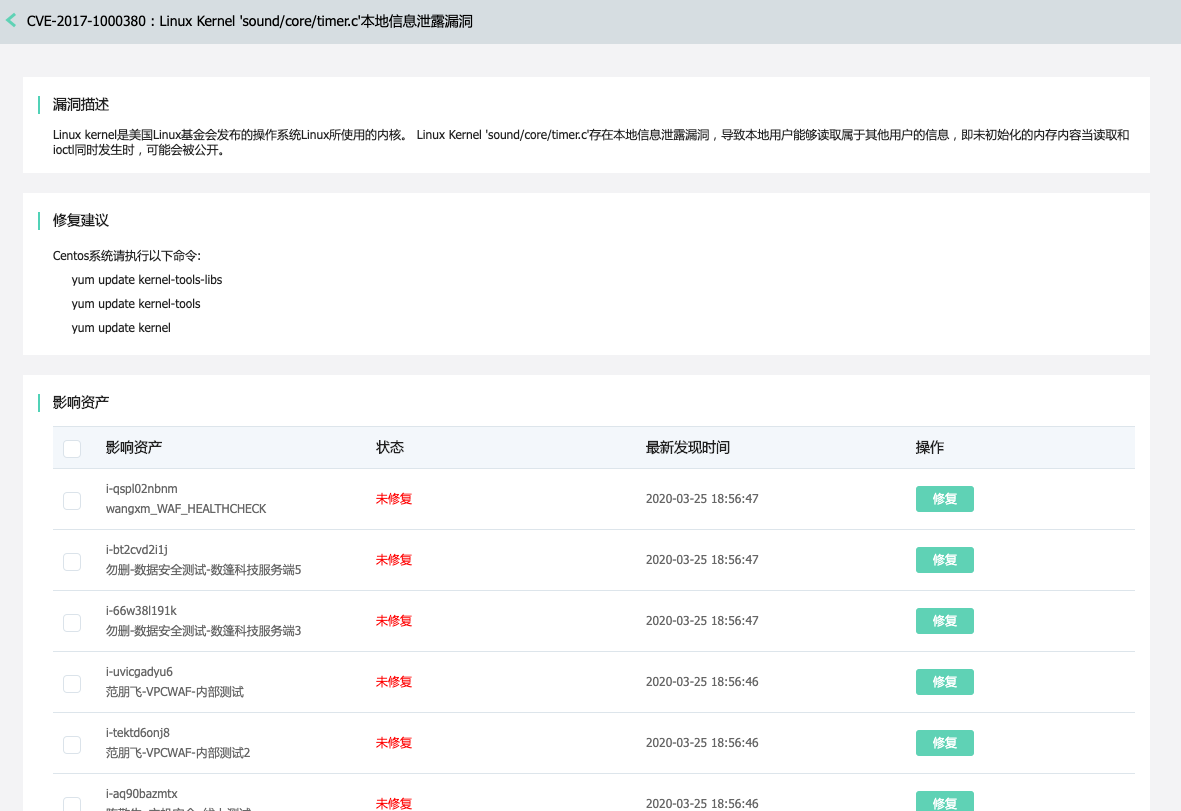This screenshot has height=811, width=1181.
Task: Click the 未修复 status for i-bt2cvd2i1j
Action: pyautogui.click(x=393, y=560)
